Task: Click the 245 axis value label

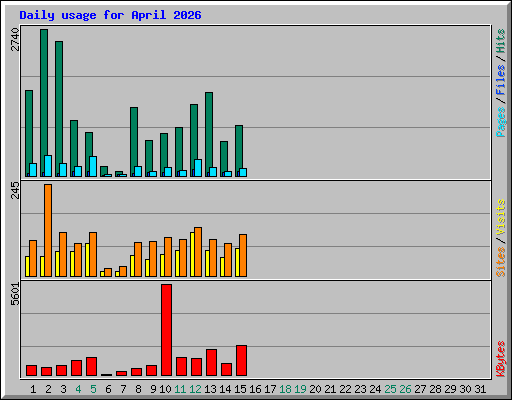Action: pyautogui.click(x=15, y=190)
